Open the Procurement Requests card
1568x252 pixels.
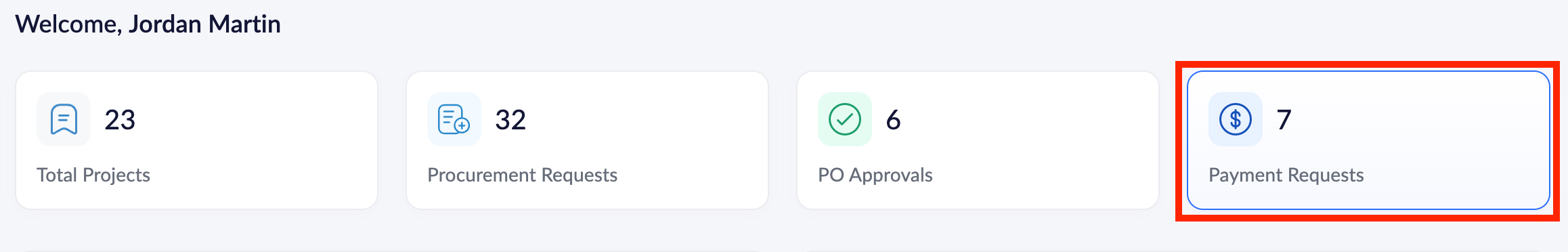tap(587, 140)
